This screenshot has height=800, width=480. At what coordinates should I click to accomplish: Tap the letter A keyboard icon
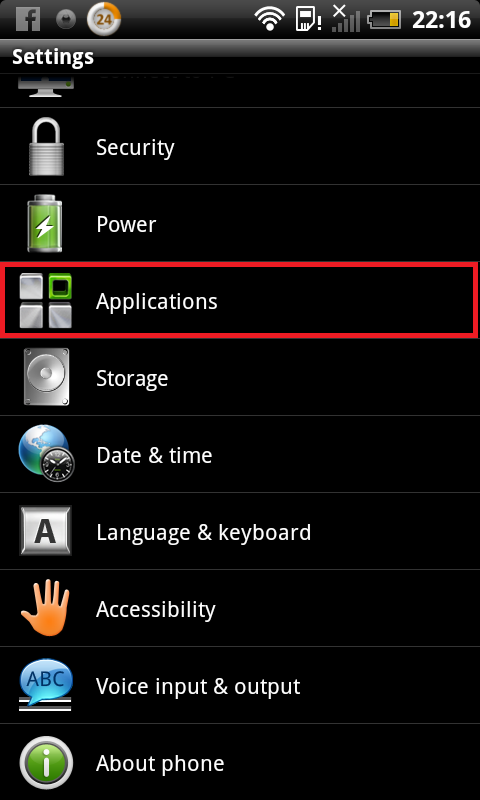click(45, 531)
